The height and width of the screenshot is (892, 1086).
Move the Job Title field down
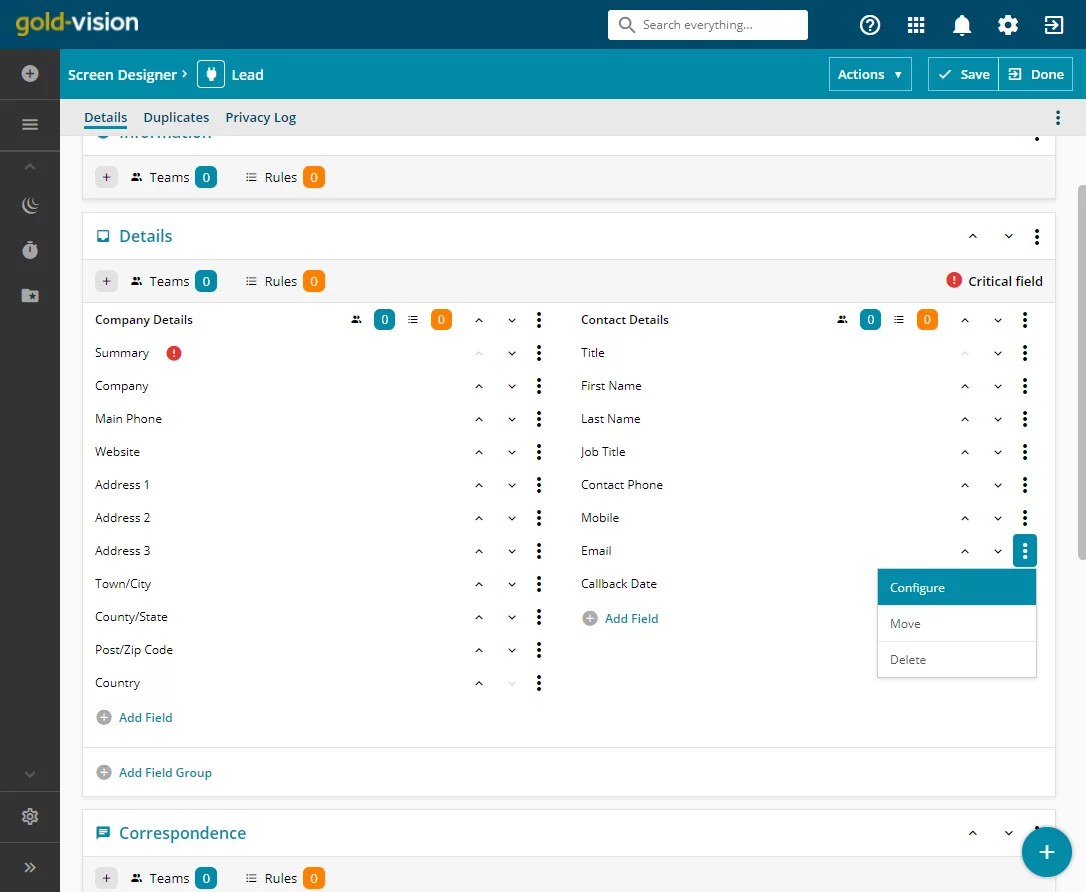click(x=998, y=452)
